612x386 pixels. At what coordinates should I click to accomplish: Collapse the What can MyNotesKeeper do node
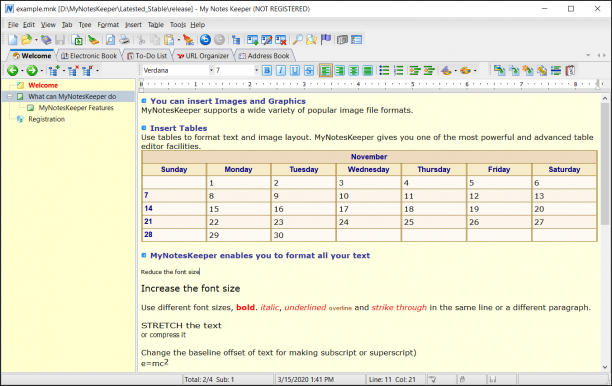coord(10,96)
